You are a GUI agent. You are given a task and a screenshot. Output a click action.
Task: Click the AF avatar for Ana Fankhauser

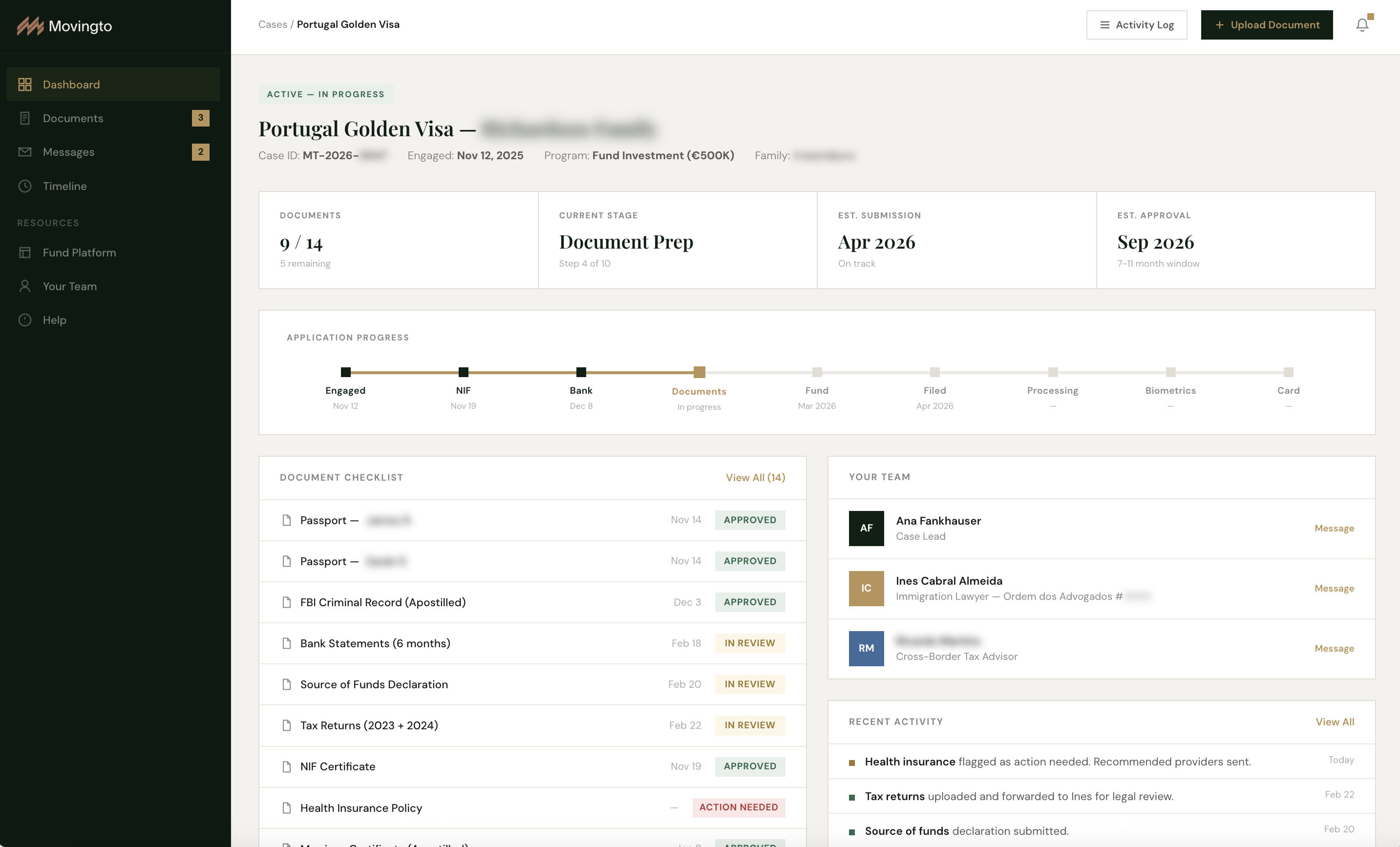click(866, 529)
